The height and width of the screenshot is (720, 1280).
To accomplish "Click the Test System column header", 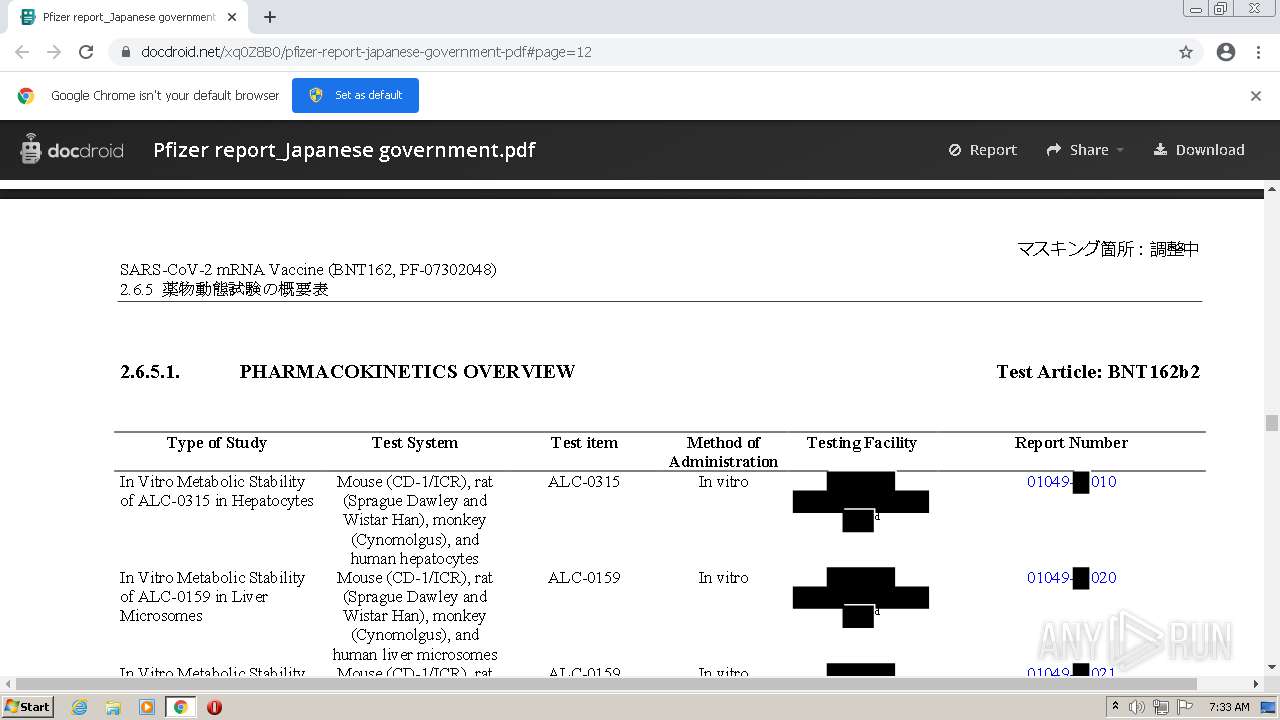I will (414, 443).
